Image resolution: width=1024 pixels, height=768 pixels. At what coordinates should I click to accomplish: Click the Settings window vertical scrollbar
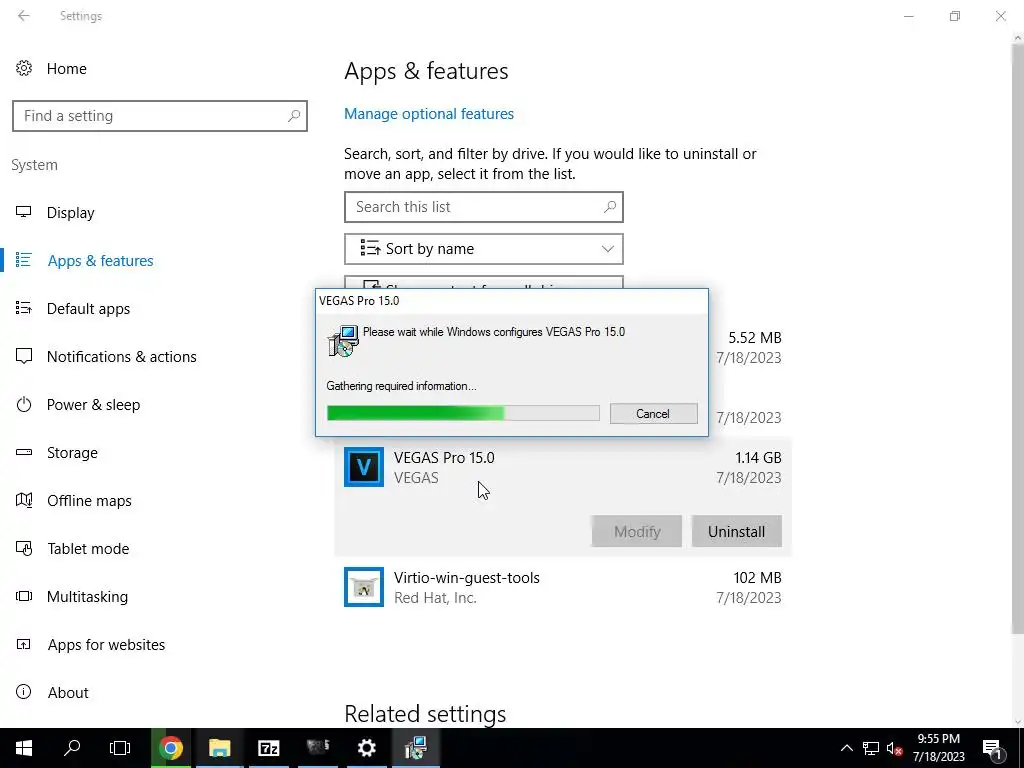(x=1017, y=340)
